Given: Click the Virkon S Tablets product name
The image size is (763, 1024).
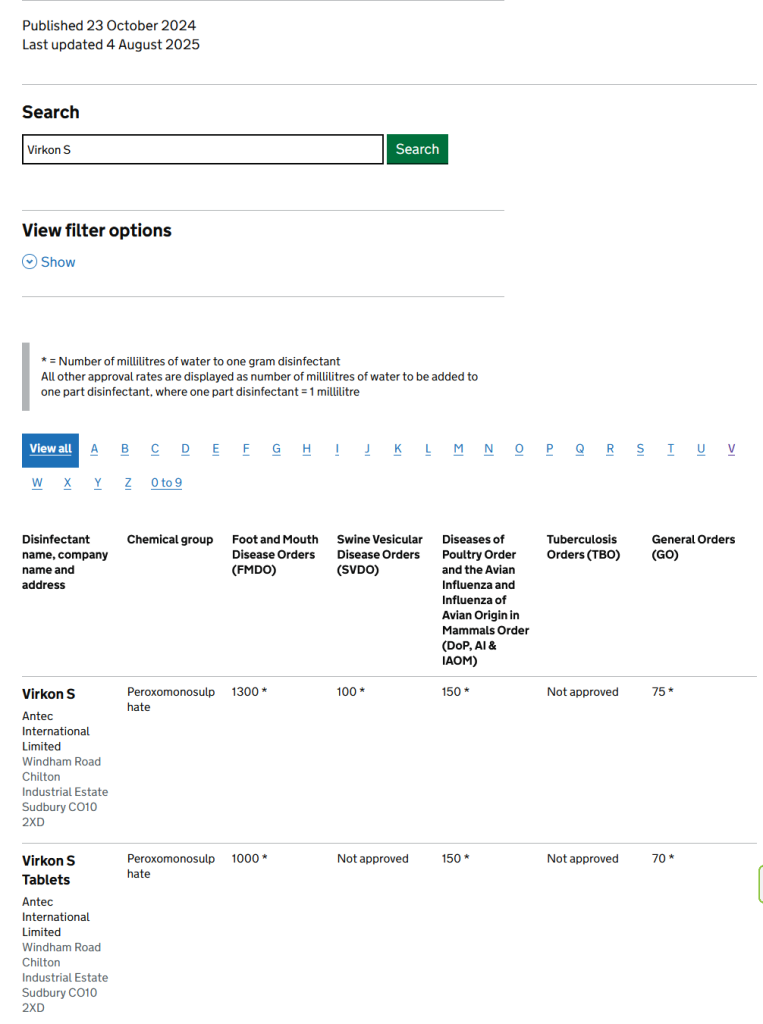Looking at the screenshot, I should pos(48,870).
